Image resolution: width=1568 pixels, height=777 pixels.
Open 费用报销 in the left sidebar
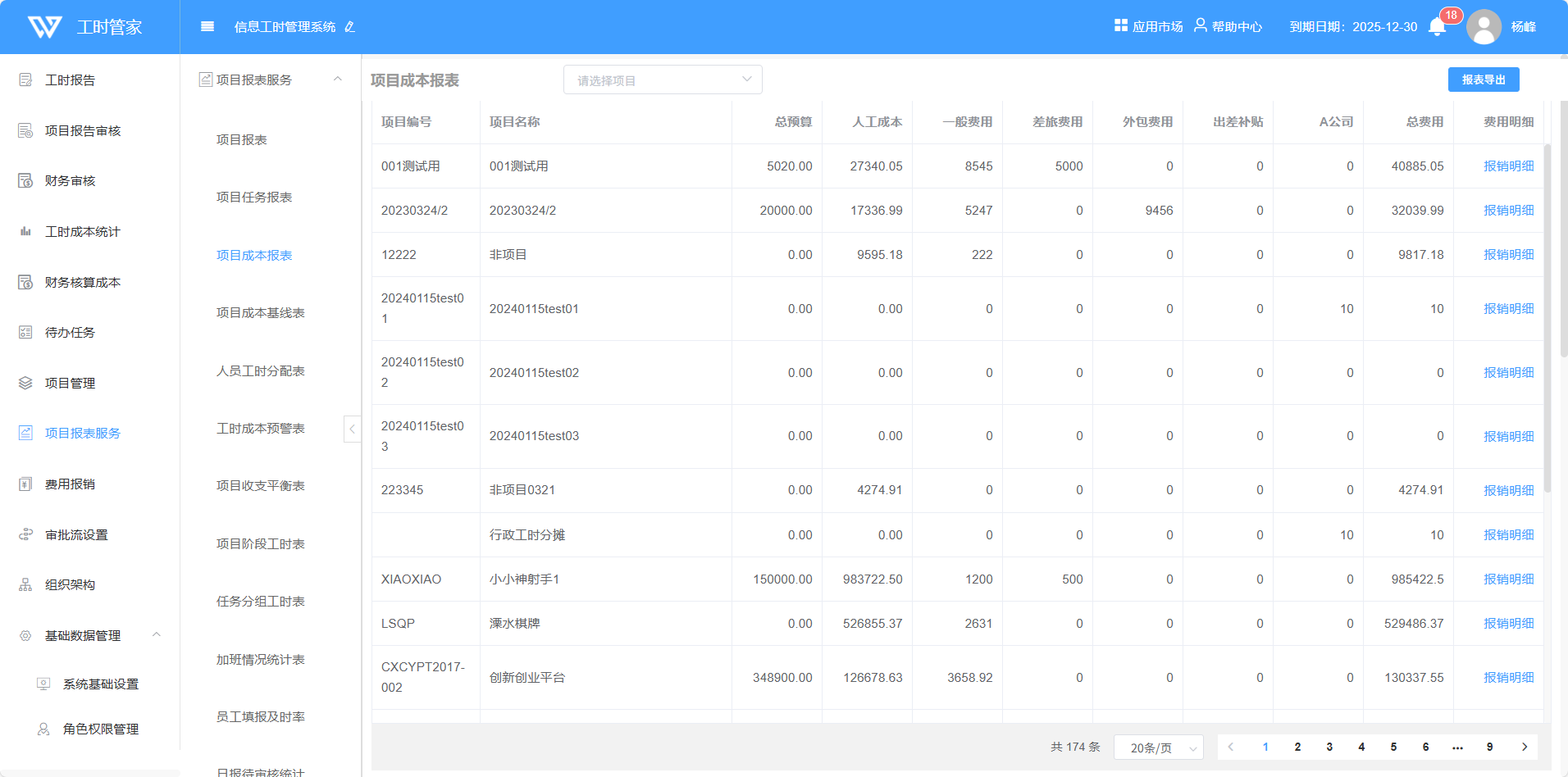[x=70, y=484]
